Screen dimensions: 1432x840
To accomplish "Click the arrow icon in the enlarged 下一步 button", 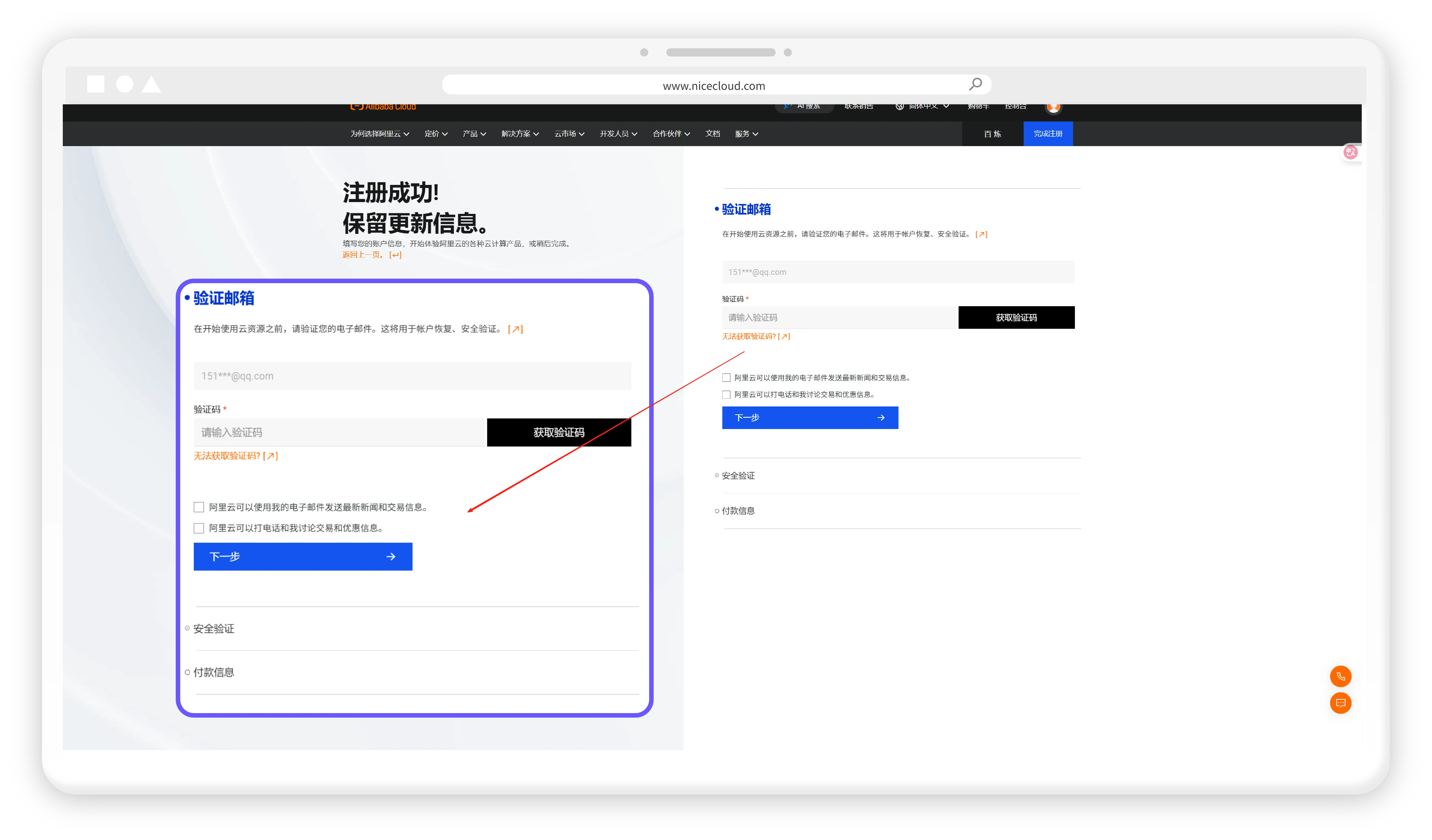I will tap(391, 557).
